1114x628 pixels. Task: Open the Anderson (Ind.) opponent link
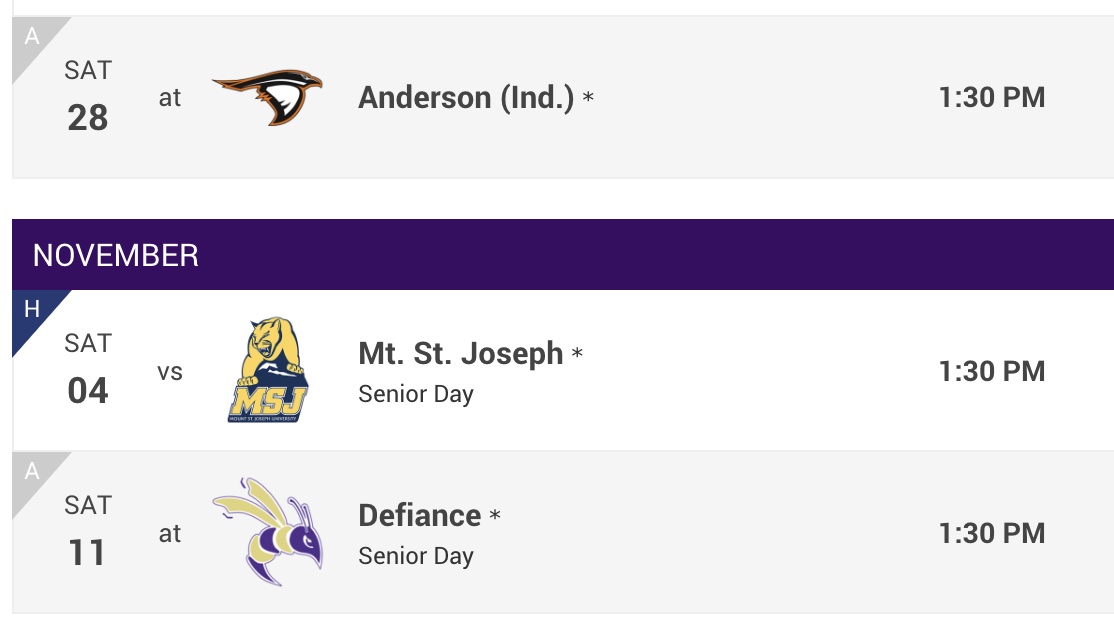[x=466, y=97]
